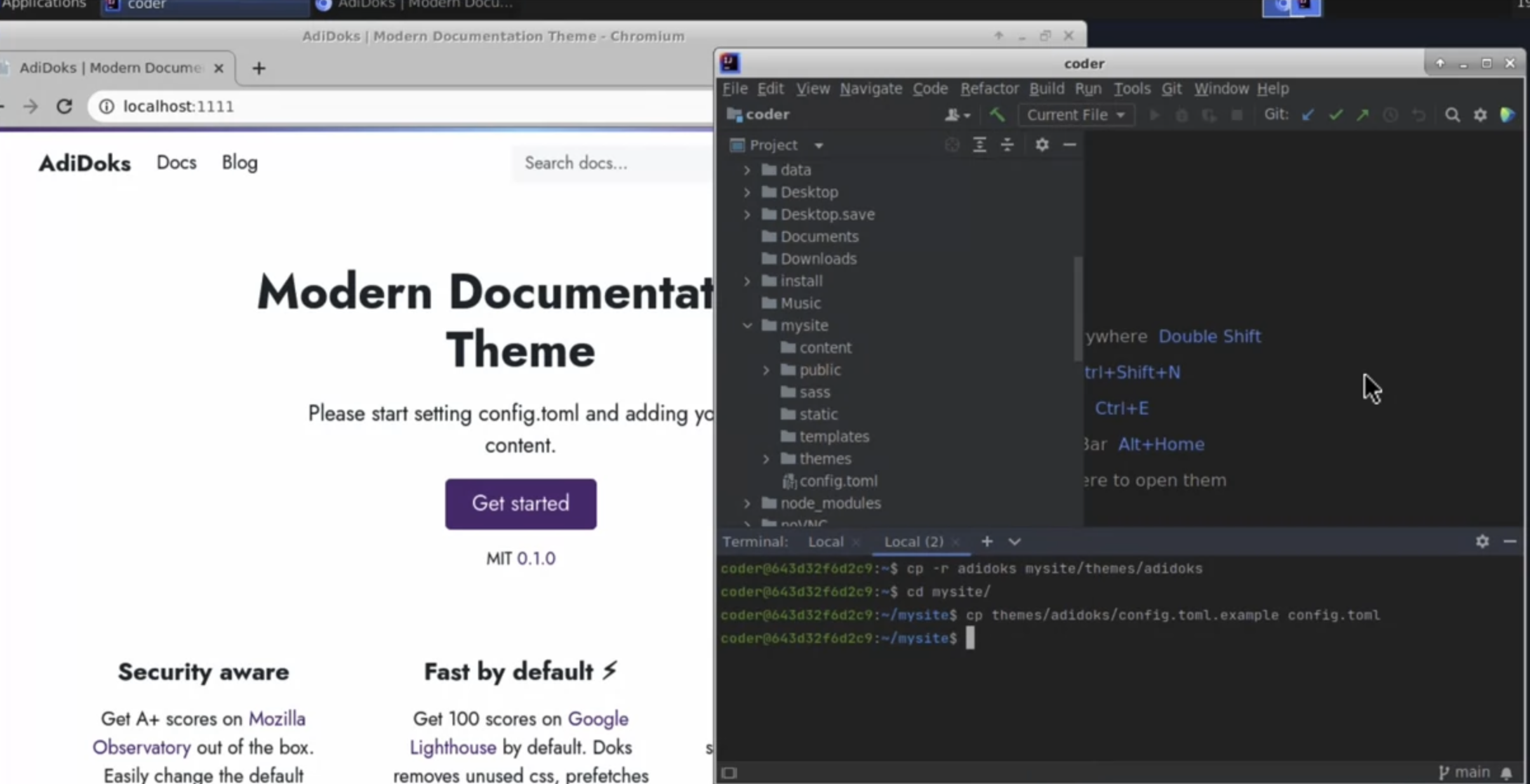Commit changes via the green checkmark icon
1530x784 pixels.
[x=1336, y=115]
